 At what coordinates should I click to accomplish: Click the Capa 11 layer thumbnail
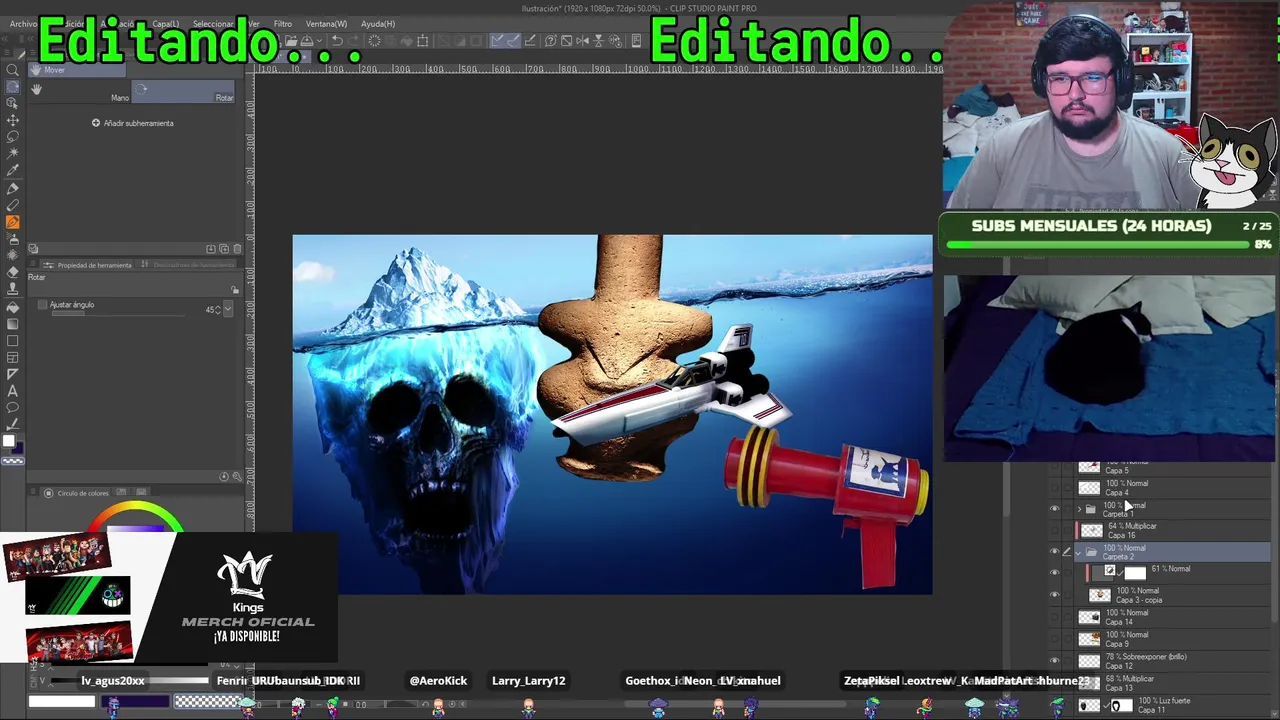pos(1090,705)
